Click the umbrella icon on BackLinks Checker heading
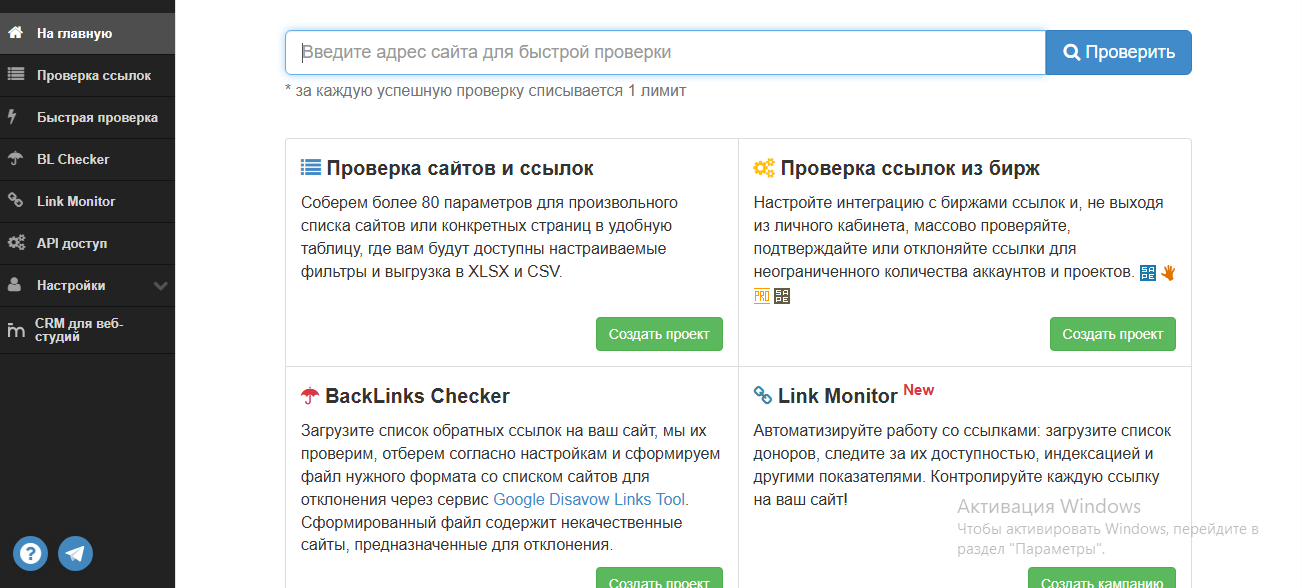 click(x=310, y=394)
